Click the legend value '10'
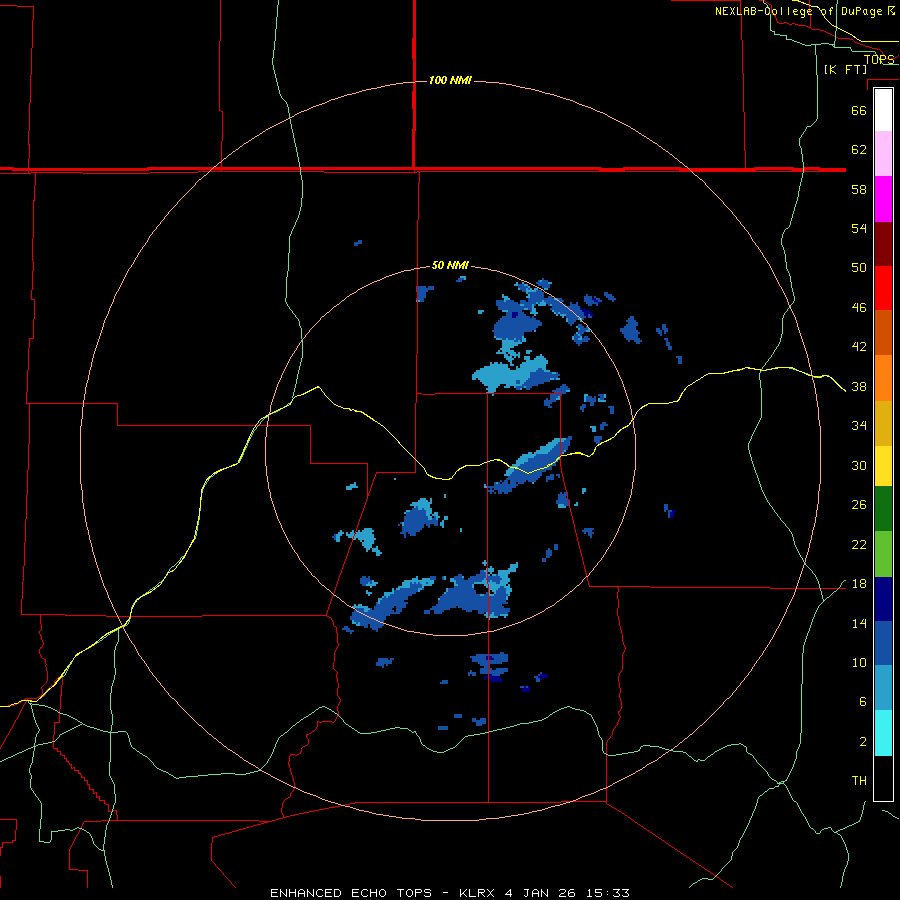This screenshot has width=900, height=900. 859,663
